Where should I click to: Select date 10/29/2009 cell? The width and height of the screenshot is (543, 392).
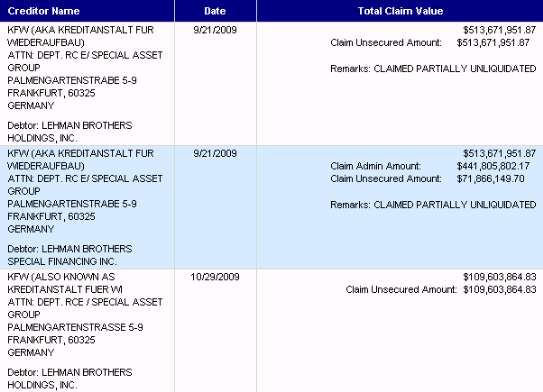(x=215, y=277)
